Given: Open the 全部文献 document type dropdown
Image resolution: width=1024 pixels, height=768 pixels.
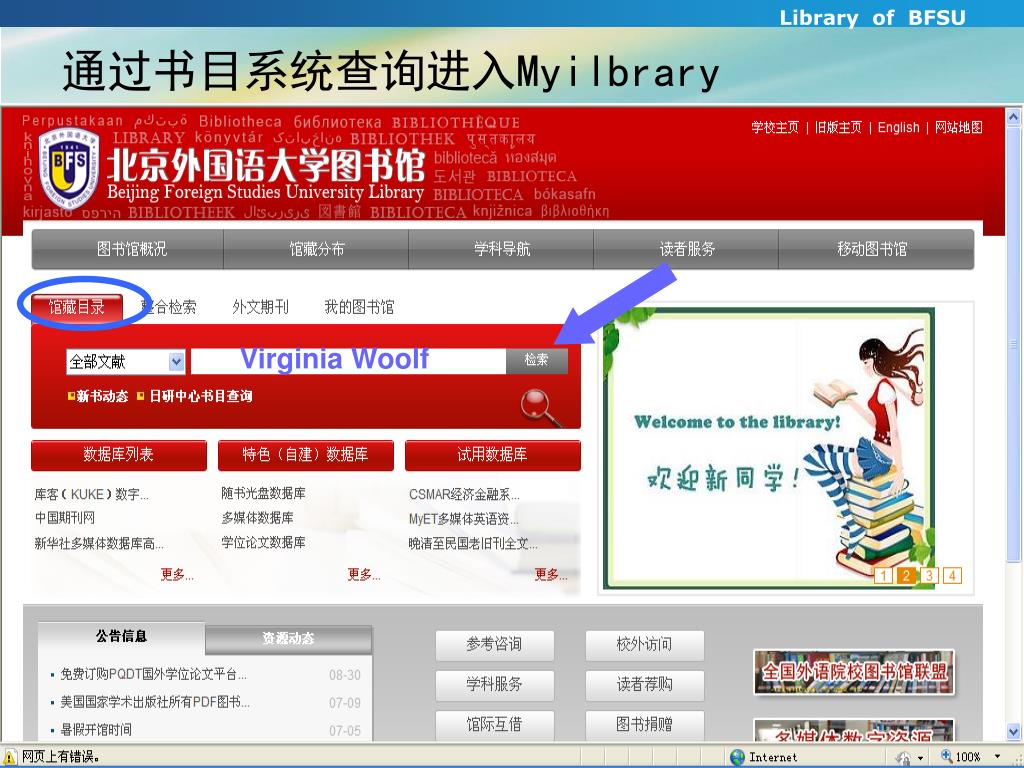Looking at the screenshot, I should pyautogui.click(x=125, y=361).
